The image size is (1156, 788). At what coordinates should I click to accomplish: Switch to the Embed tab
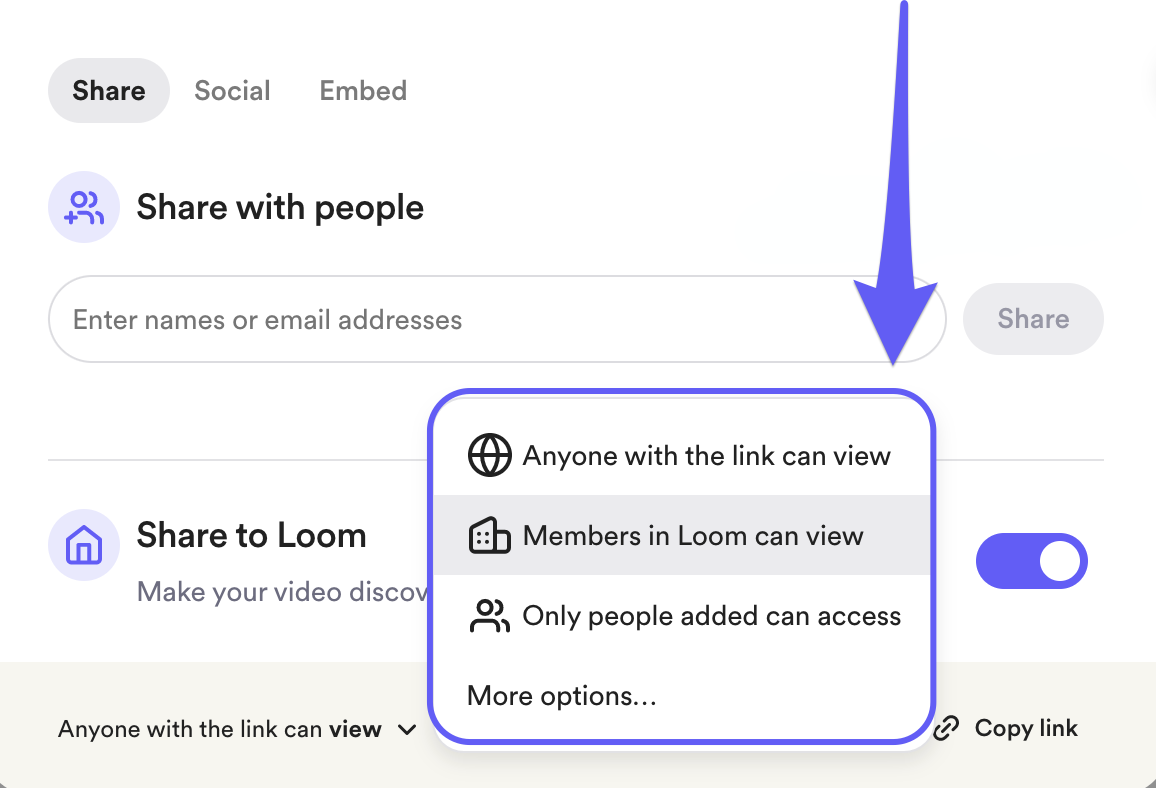coord(363,90)
